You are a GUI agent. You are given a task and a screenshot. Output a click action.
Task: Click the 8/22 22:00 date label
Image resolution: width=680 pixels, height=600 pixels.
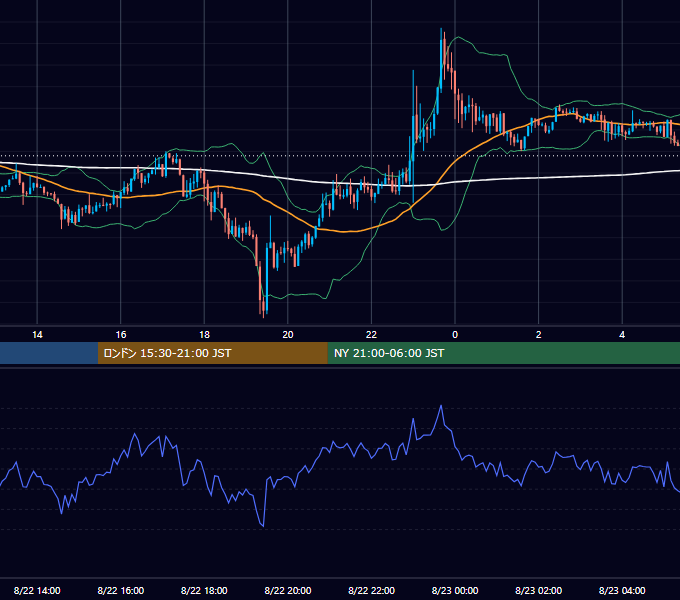pos(371,590)
